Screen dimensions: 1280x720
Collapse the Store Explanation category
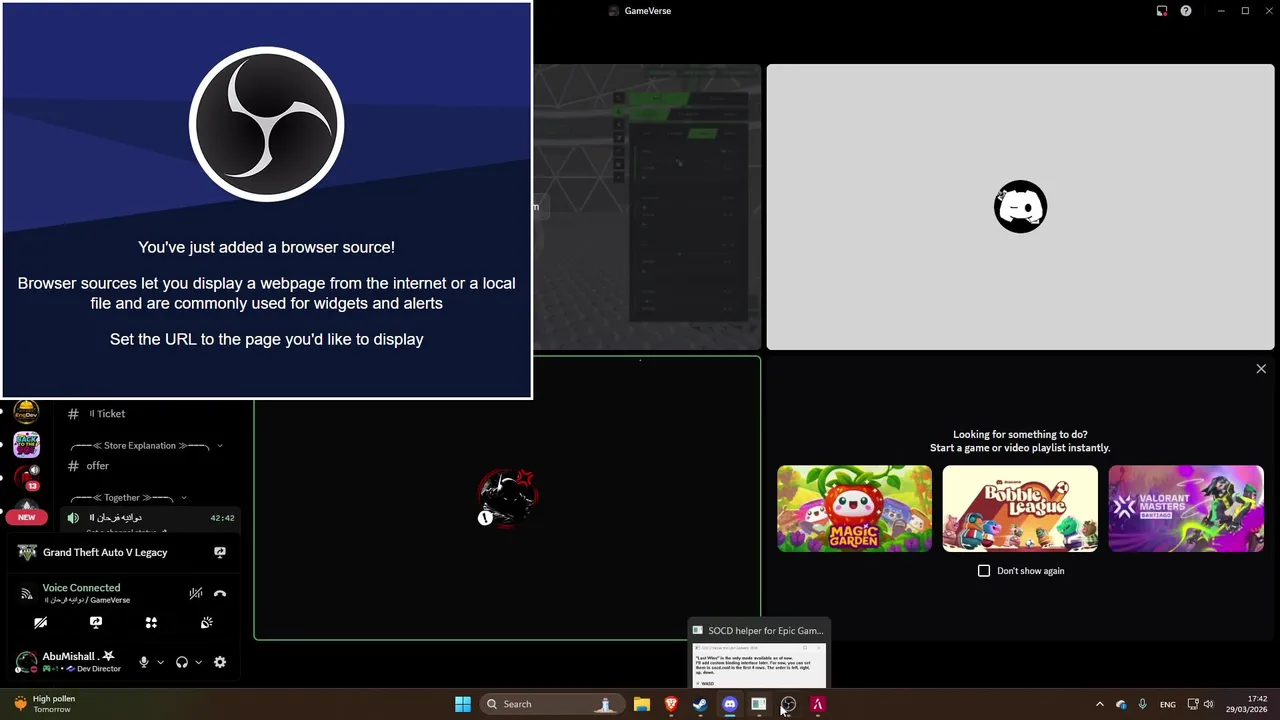(146, 445)
